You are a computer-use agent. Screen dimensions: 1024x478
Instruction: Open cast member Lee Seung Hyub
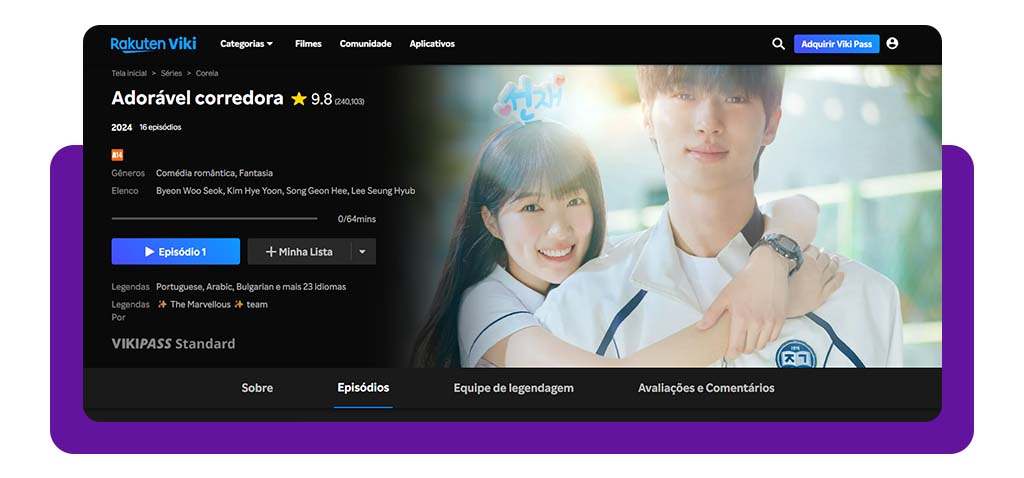383,191
